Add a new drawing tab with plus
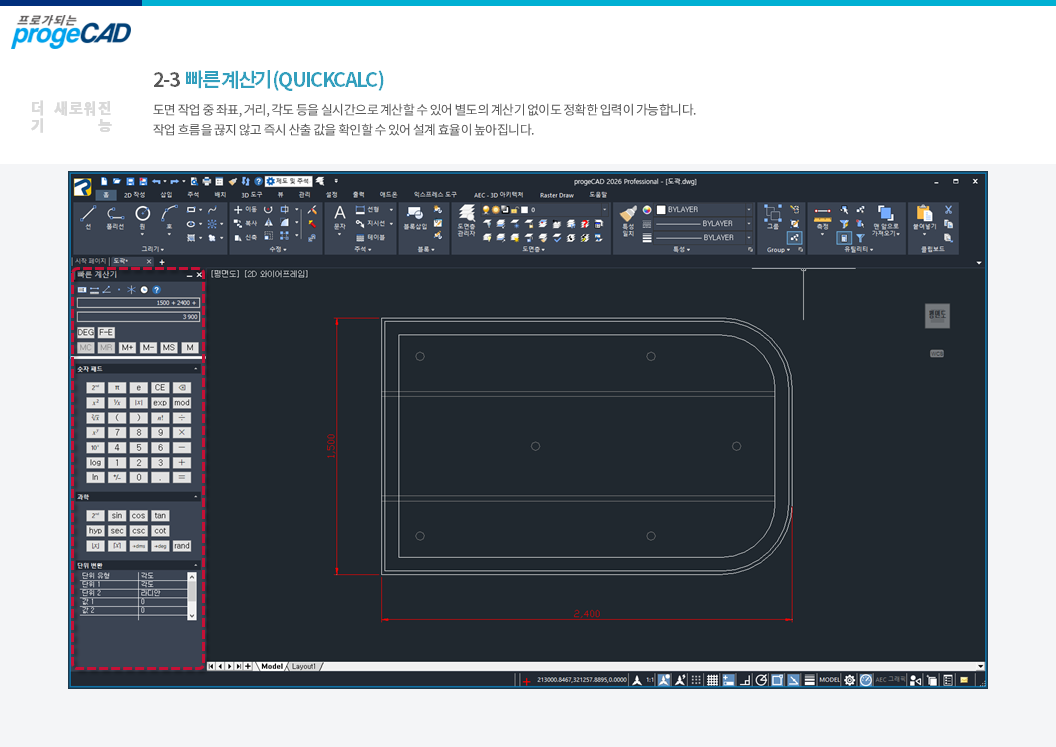 [162, 261]
